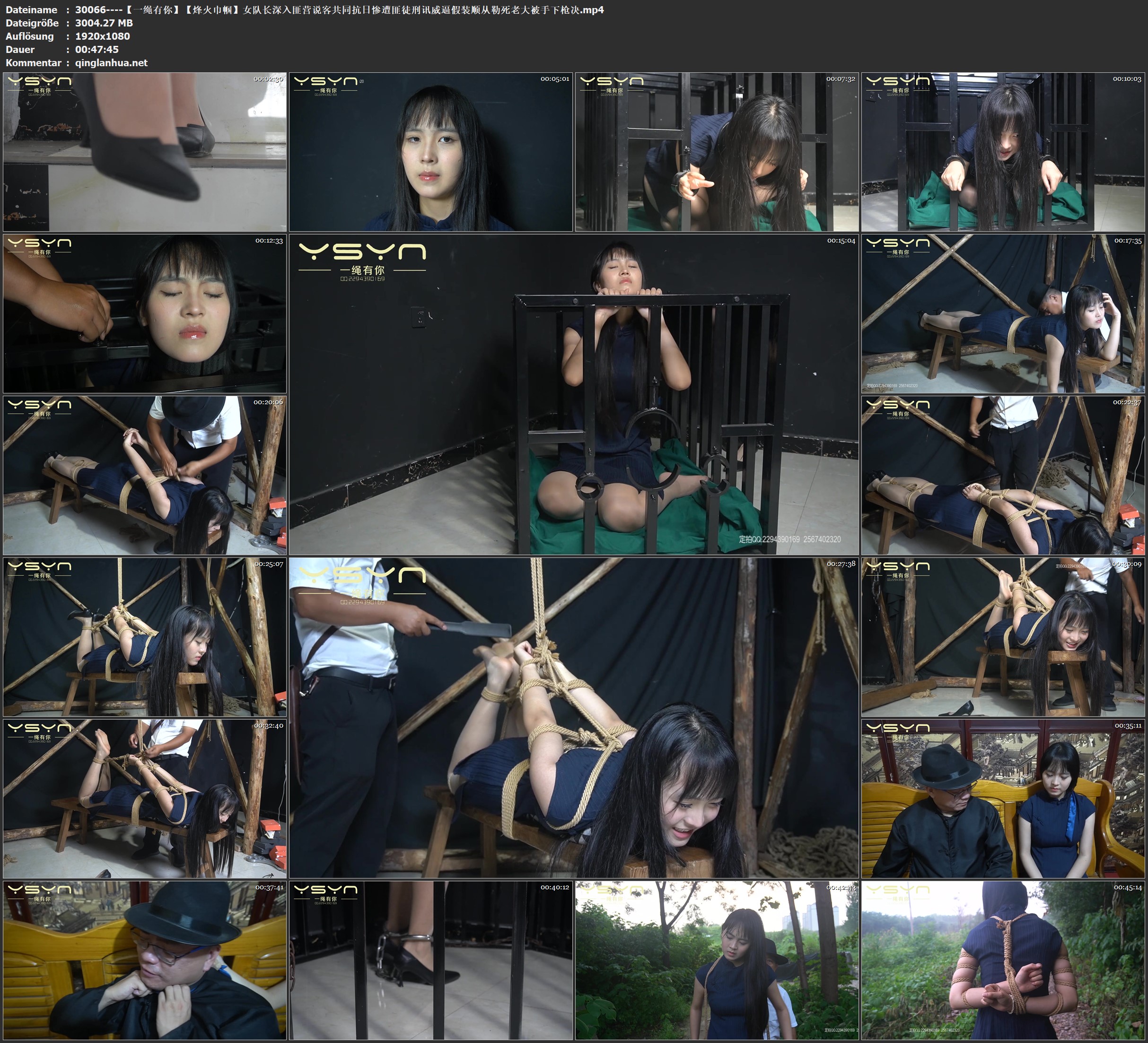The width and height of the screenshot is (1148, 1043).
Task: Open the large 00:15:04 preview frame
Action: (573, 394)
